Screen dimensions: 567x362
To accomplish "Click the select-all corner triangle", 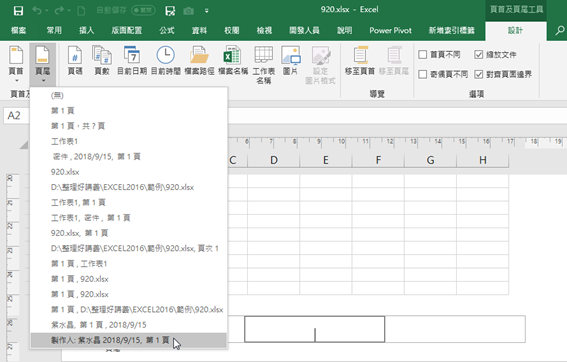I will 24,145.
